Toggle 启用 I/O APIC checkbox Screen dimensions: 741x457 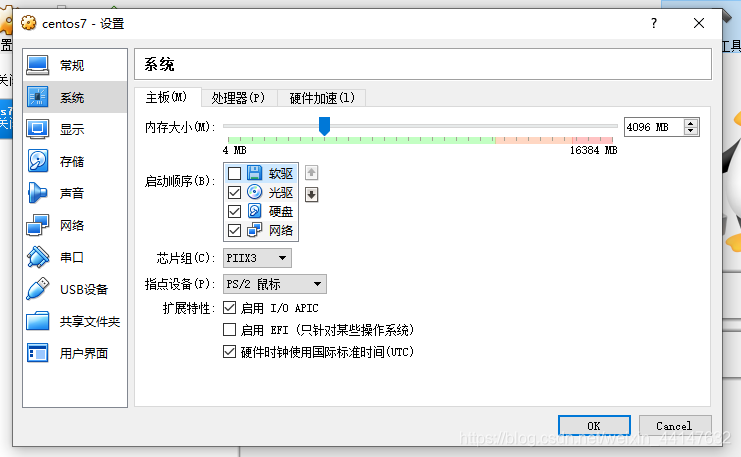coord(229,308)
